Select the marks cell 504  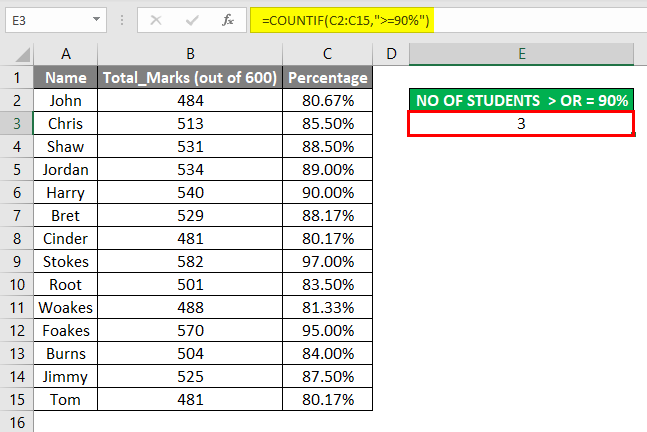pos(190,354)
